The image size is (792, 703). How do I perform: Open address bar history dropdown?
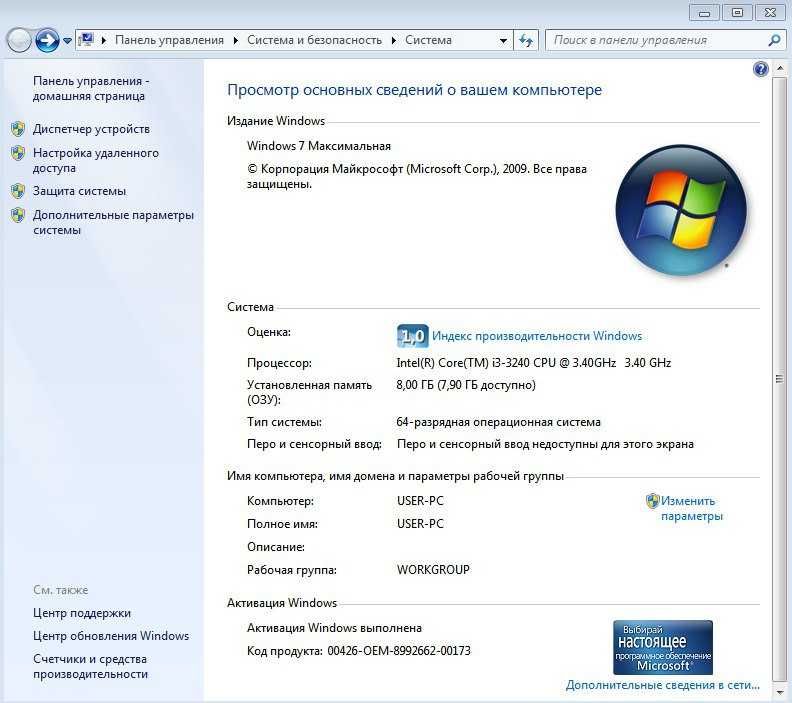tap(503, 40)
